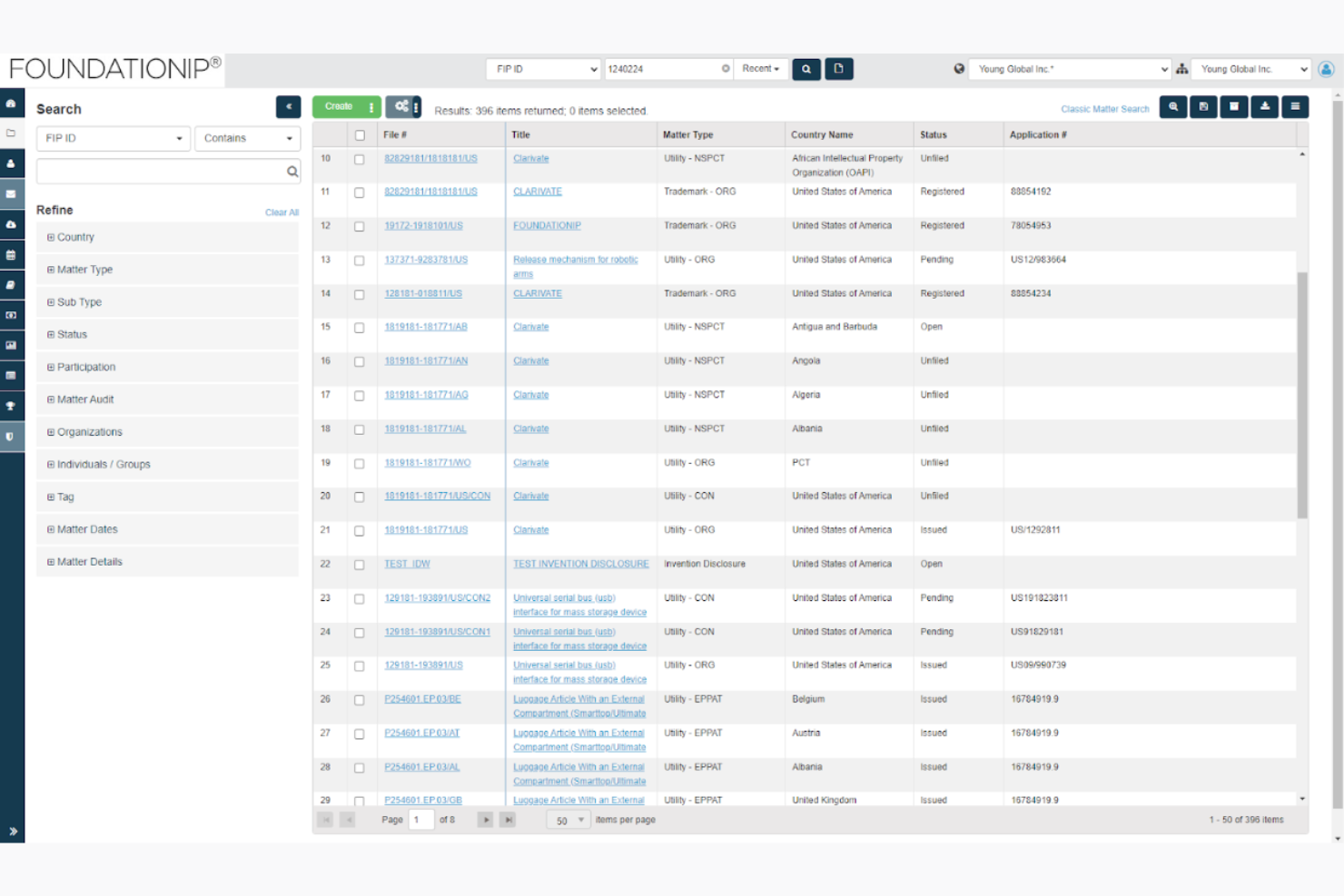This screenshot has width=1344, height=896.
Task: Open the Classic Matter Search link
Action: pos(1105,109)
